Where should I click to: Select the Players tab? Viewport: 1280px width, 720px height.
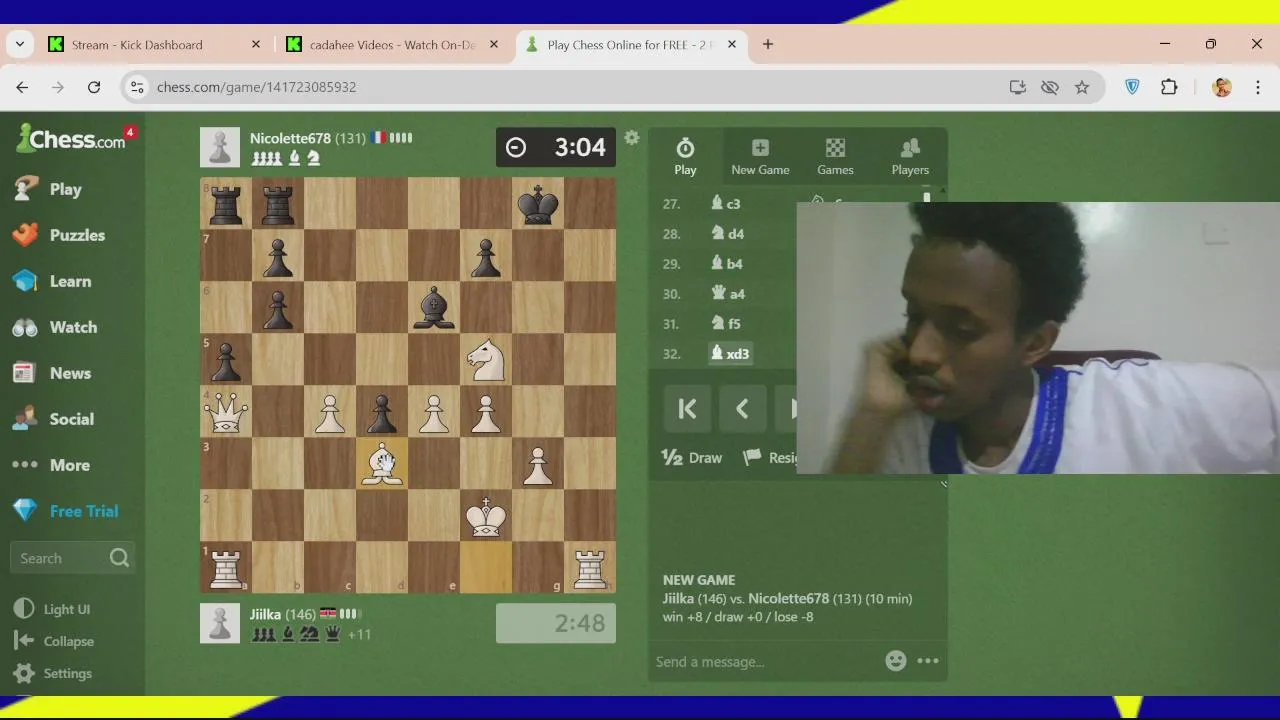tap(910, 157)
